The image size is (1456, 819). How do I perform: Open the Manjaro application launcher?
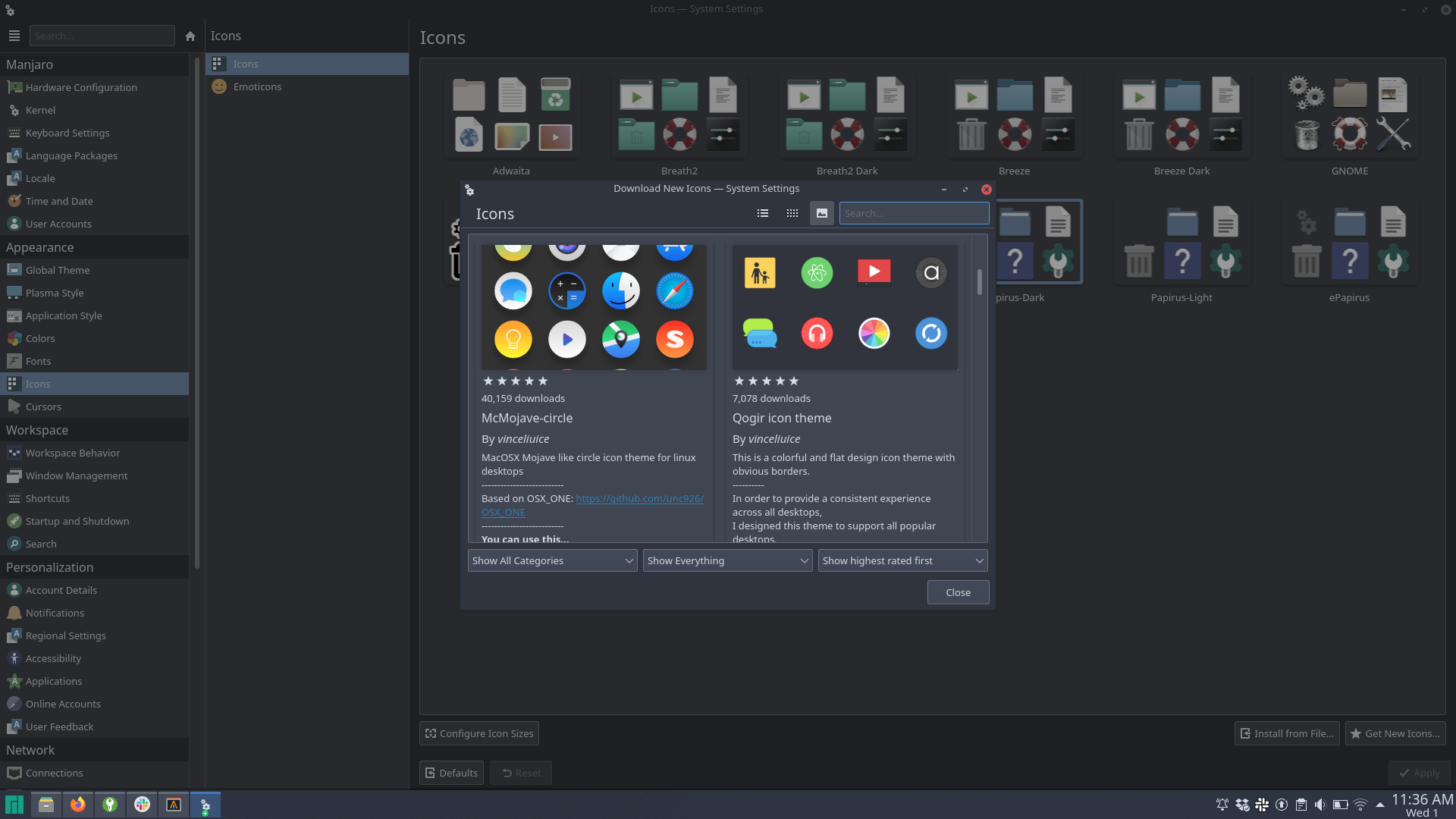click(14, 805)
